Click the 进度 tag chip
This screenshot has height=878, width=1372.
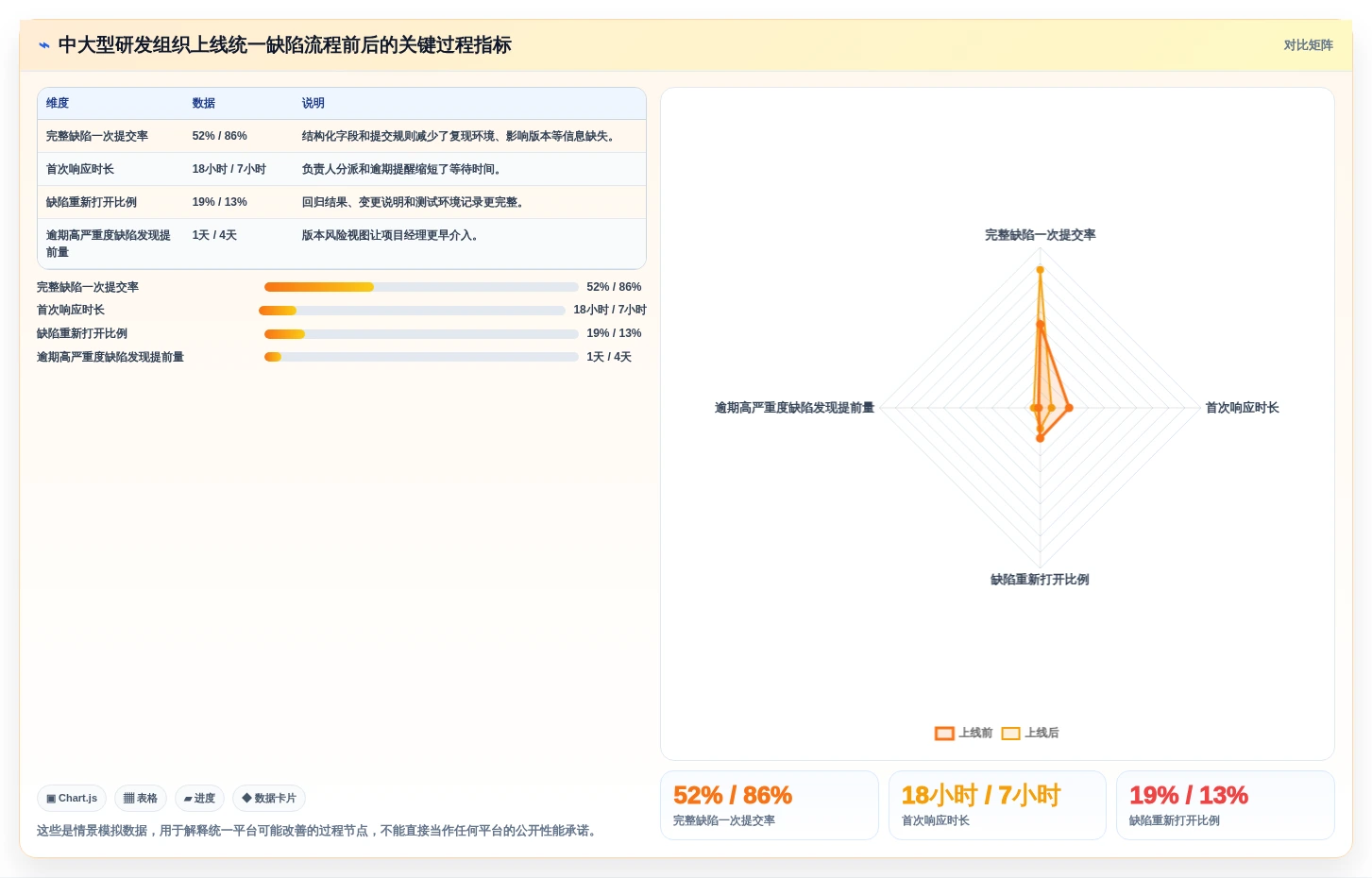pyautogui.click(x=199, y=798)
